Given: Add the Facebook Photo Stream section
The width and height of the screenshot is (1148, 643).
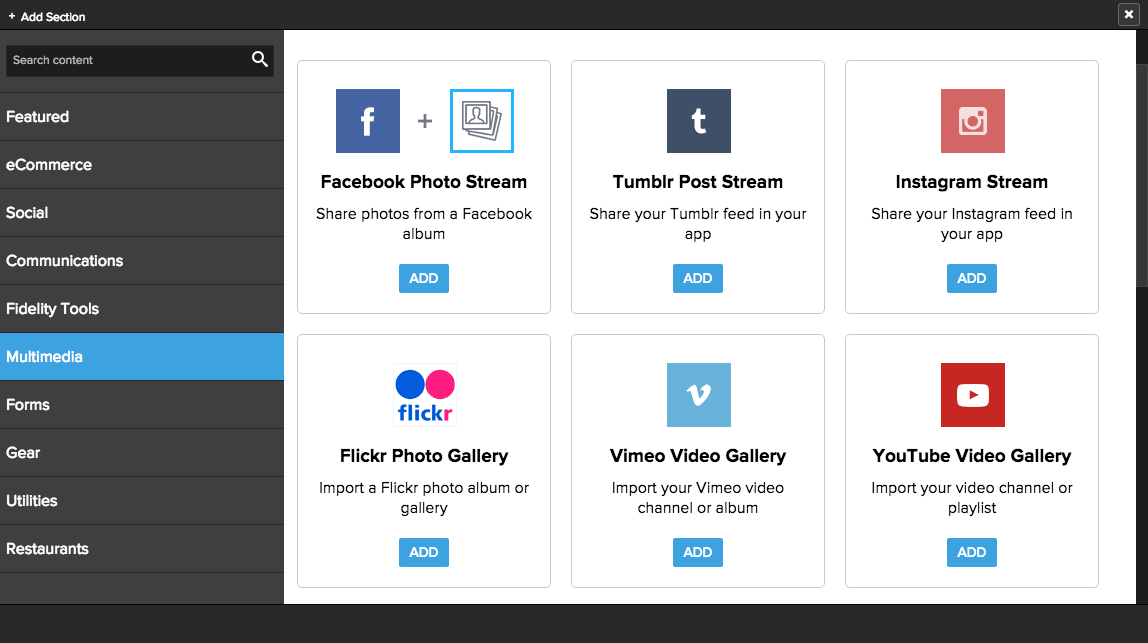Looking at the screenshot, I should click(x=423, y=278).
